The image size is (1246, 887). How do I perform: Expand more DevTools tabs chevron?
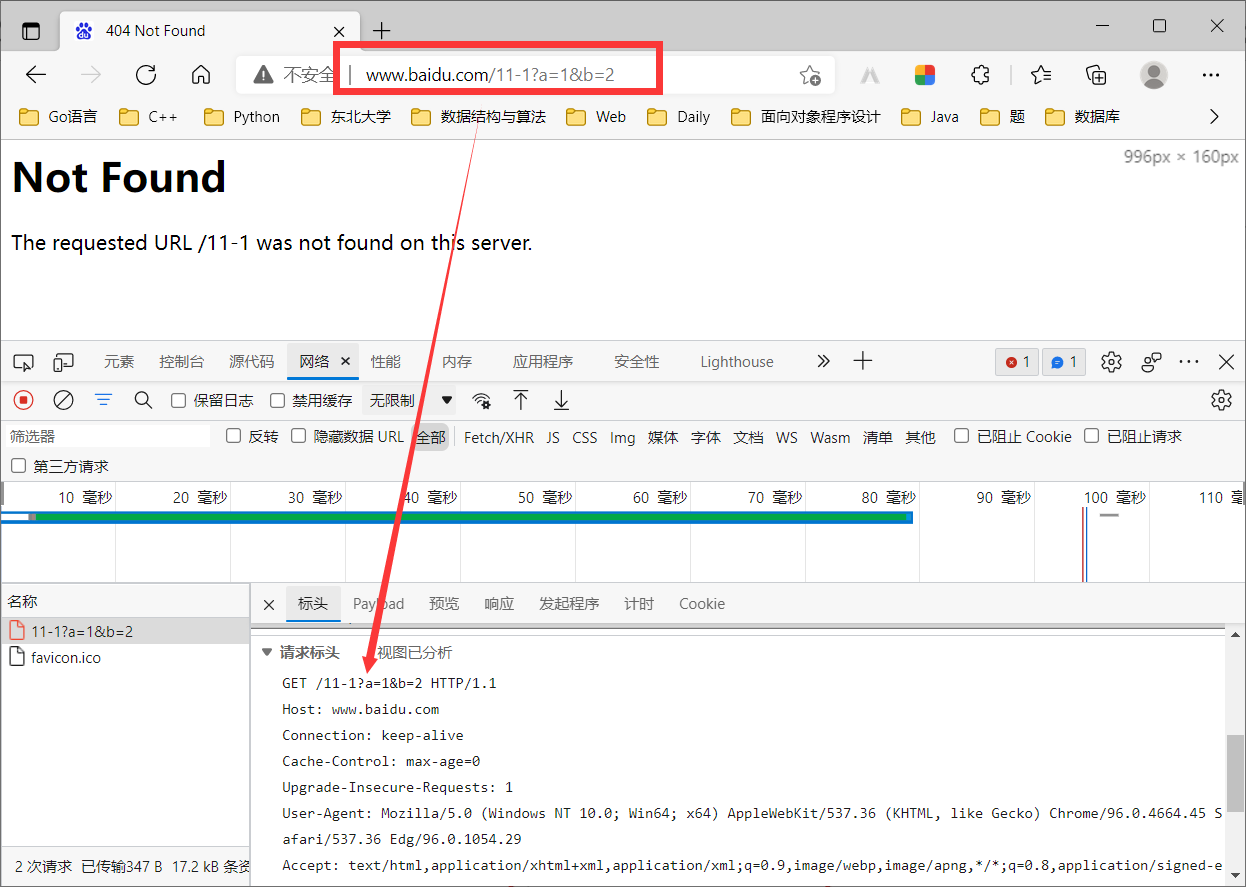[823, 361]
